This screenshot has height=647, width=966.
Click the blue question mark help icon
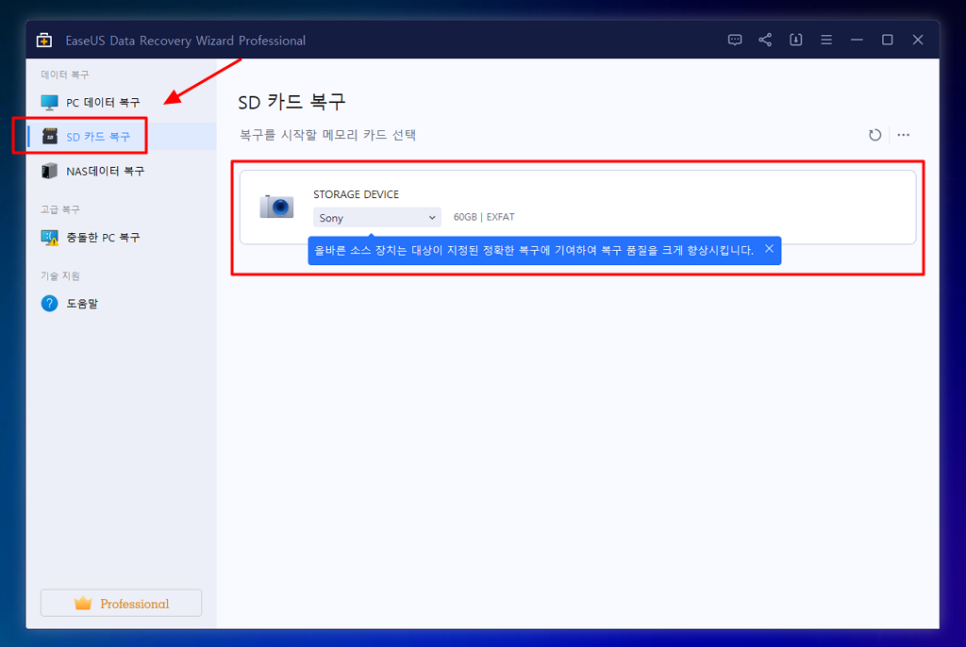point(49,303)
